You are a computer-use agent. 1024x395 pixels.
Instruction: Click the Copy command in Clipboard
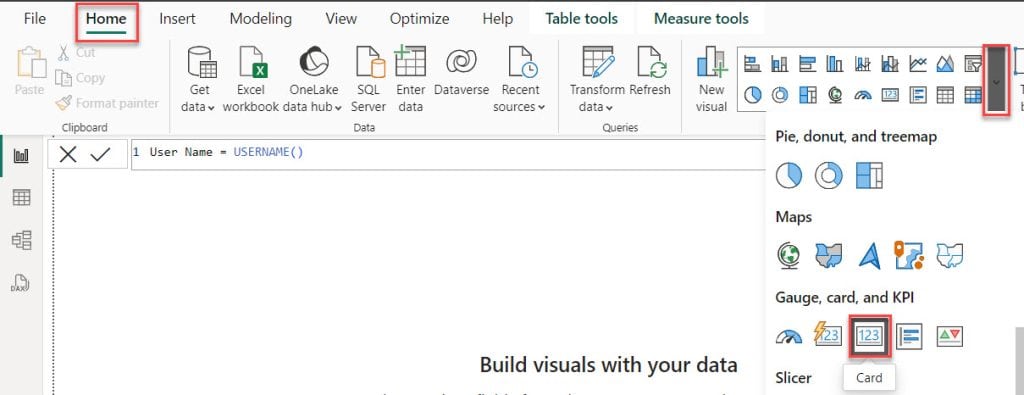[x=80, y=78]
